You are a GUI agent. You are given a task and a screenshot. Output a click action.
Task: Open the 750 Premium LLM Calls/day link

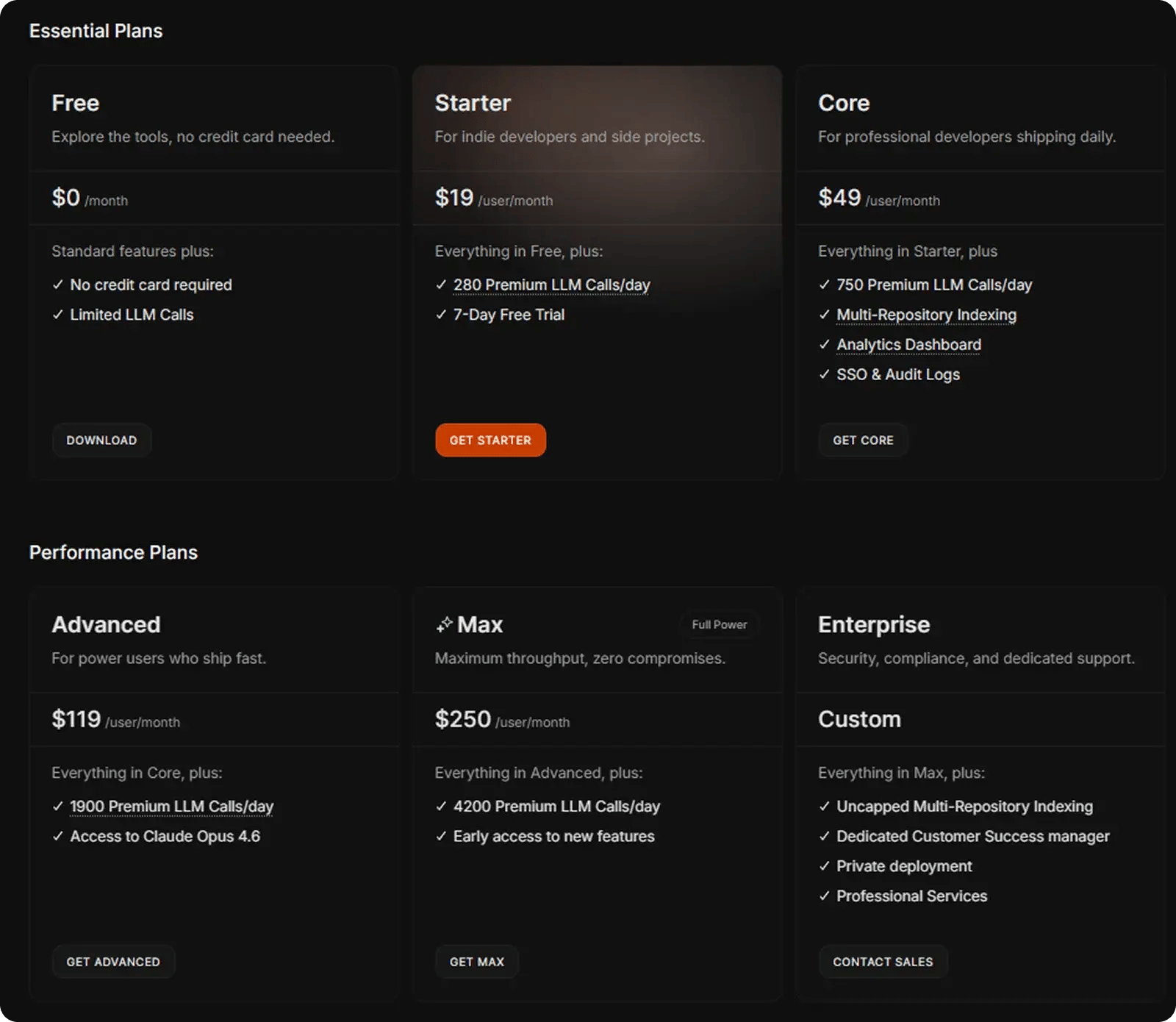pyautogui.click(x=934, y=285)
